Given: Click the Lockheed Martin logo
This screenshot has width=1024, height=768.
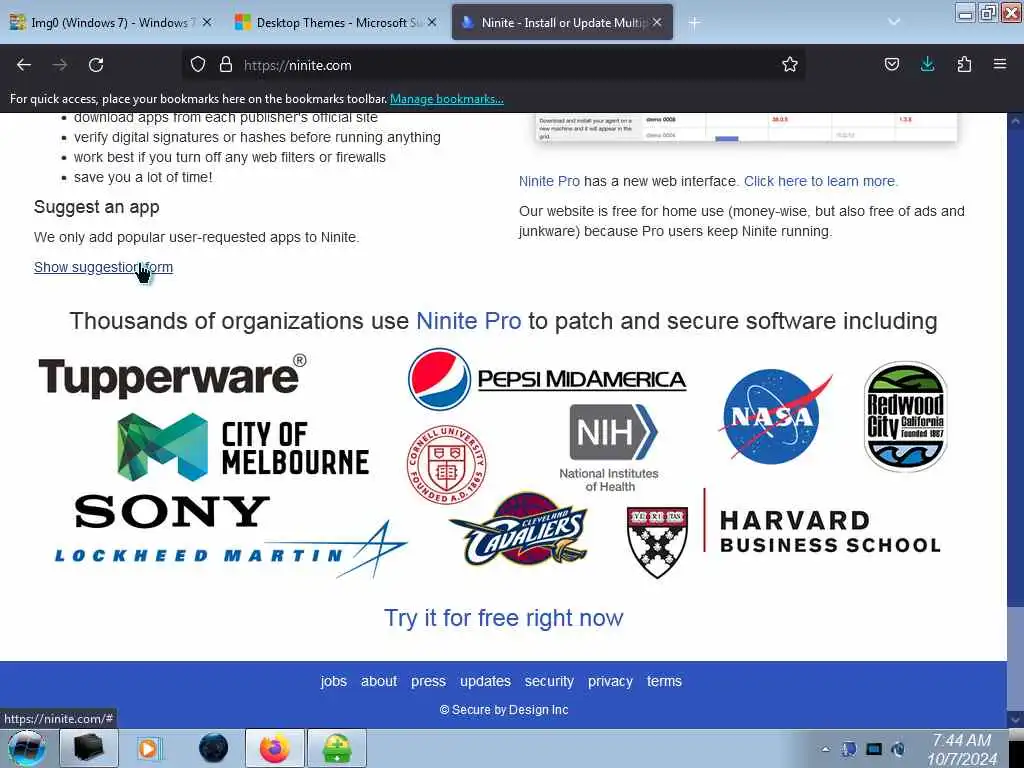Looking at the screenshot, I should [231, 550].
